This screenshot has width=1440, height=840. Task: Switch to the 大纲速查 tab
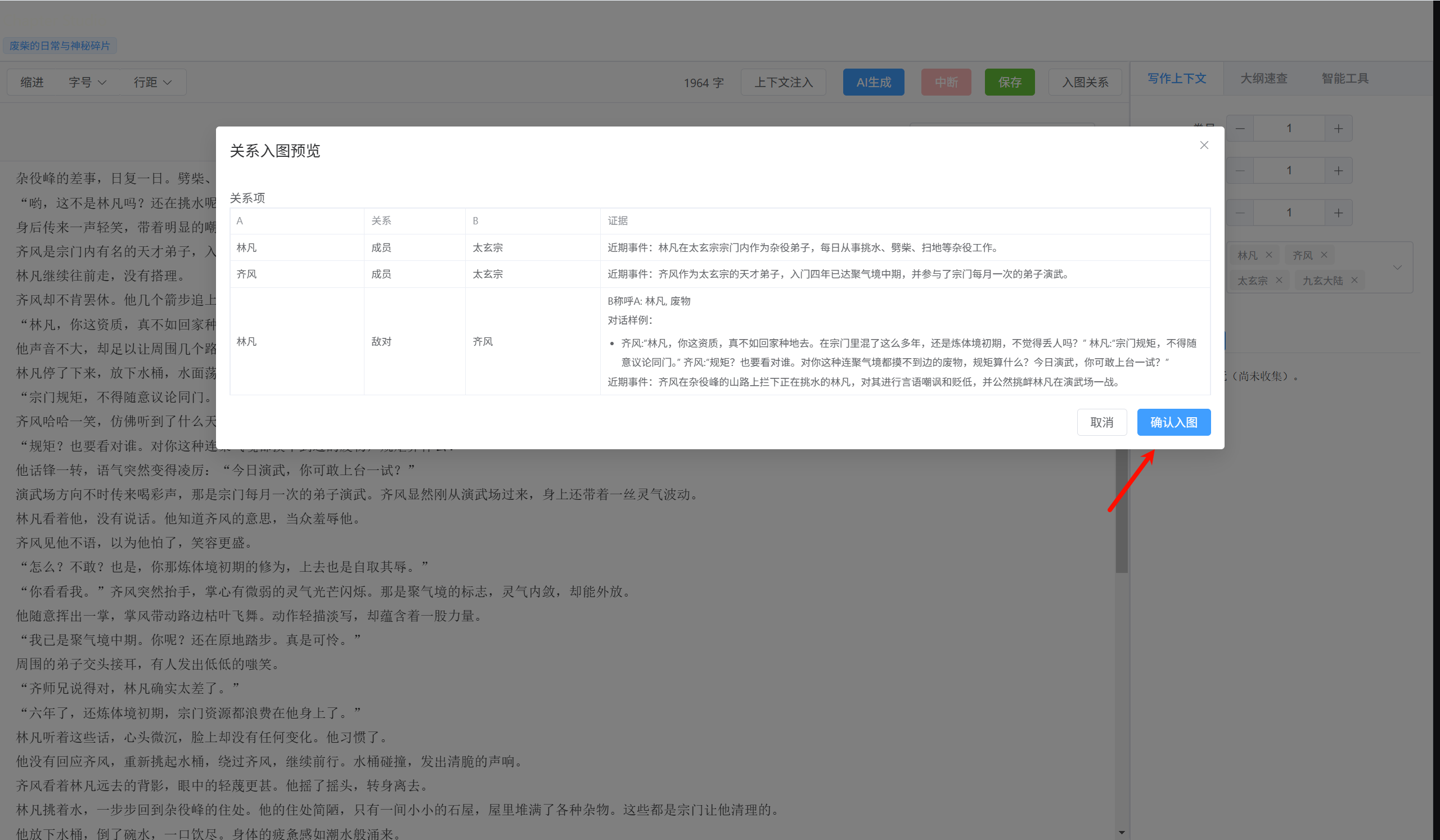point(1263,78)
